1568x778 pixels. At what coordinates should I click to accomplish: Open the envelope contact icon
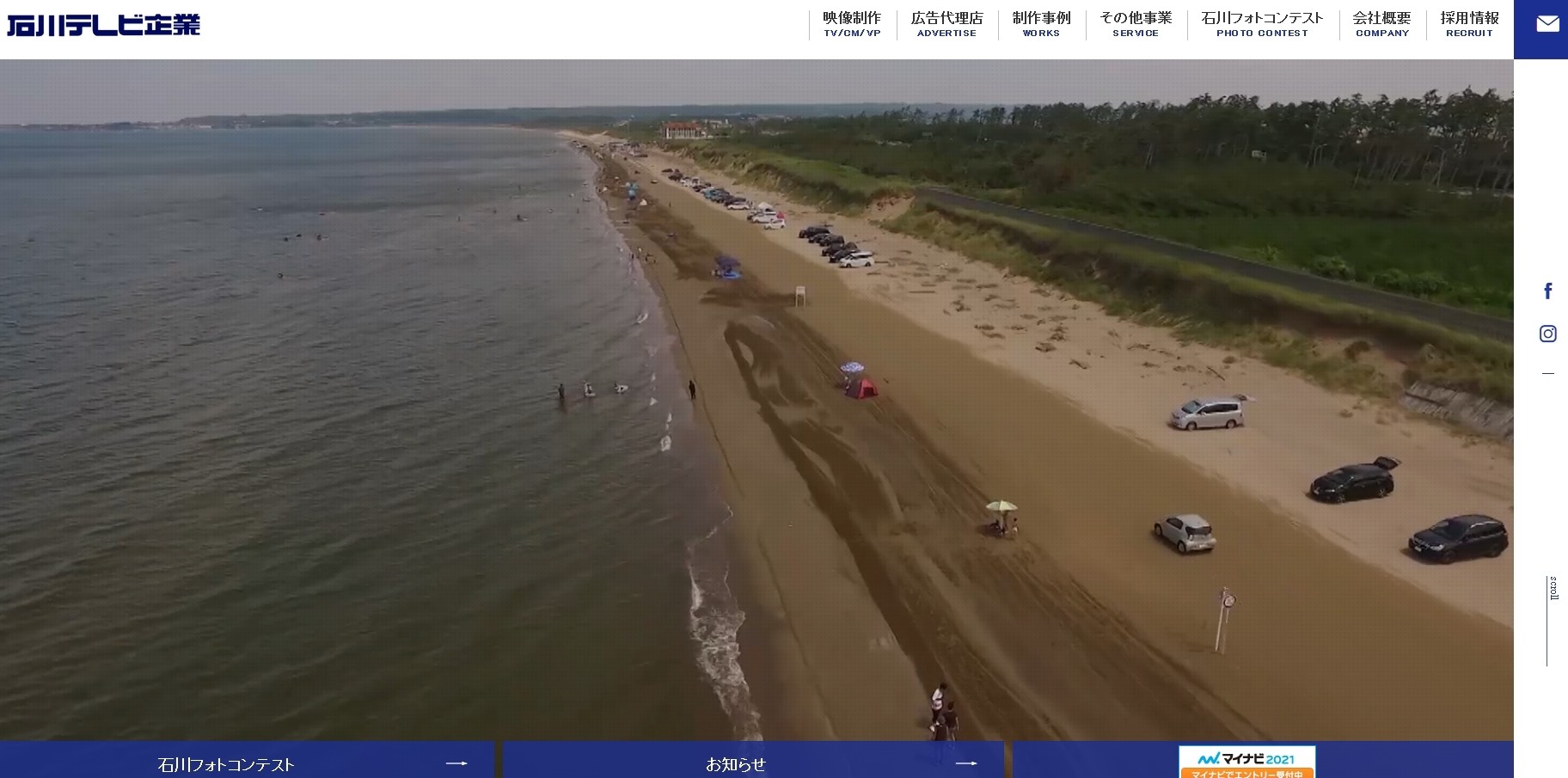click(x=1547, y=24)
